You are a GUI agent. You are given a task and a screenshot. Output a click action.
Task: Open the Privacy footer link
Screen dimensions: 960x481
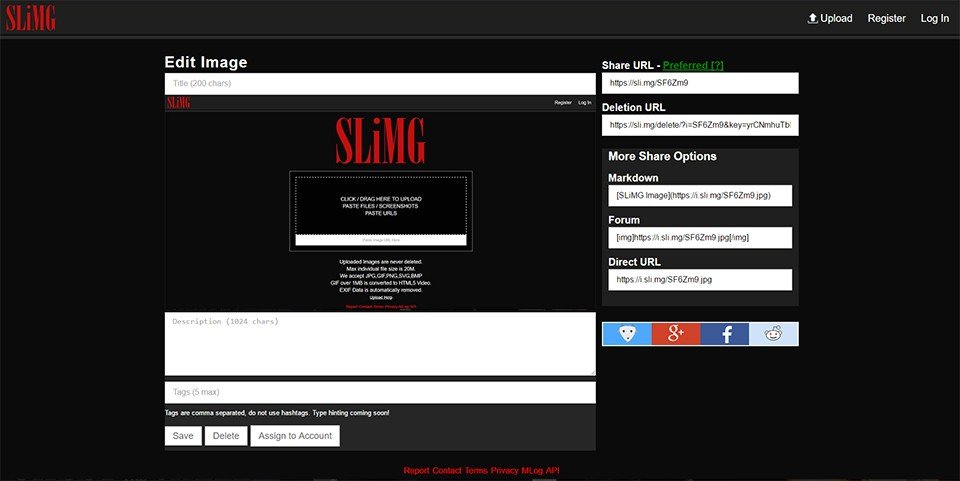coord(504,471)
